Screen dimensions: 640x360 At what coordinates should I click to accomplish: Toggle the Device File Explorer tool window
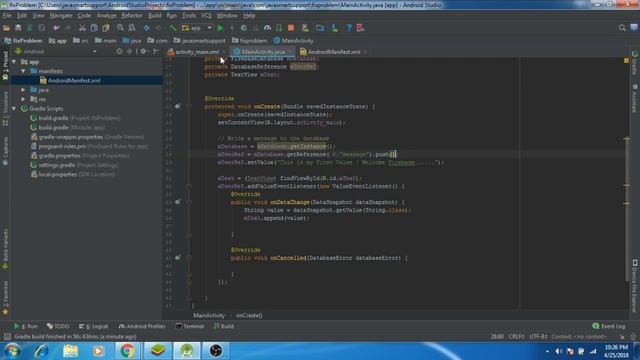[x=635, y=286]
